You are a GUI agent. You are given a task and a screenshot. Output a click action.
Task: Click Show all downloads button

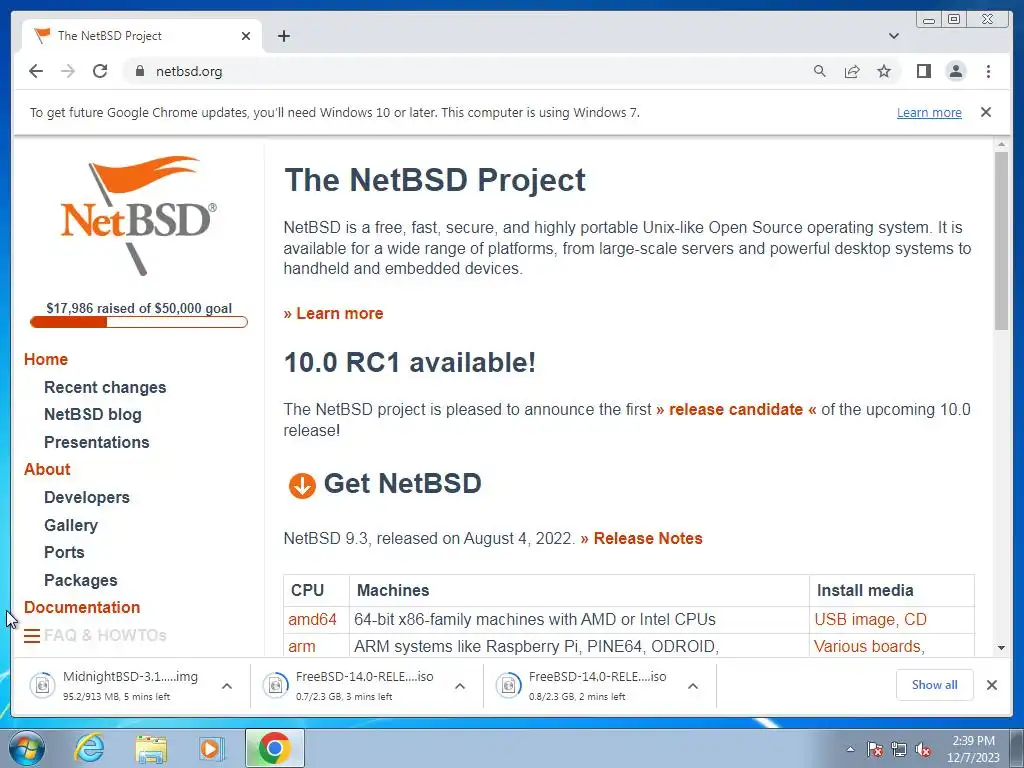[935, 685]
